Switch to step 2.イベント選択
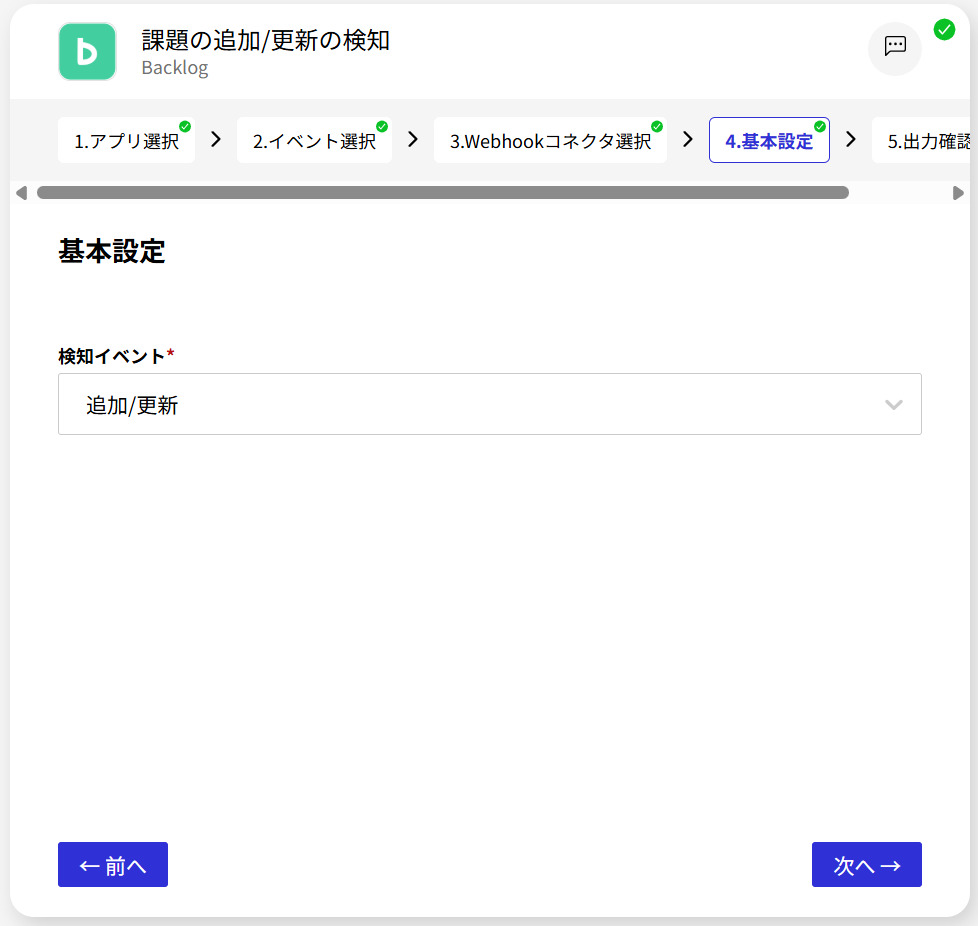 [314, 141]
